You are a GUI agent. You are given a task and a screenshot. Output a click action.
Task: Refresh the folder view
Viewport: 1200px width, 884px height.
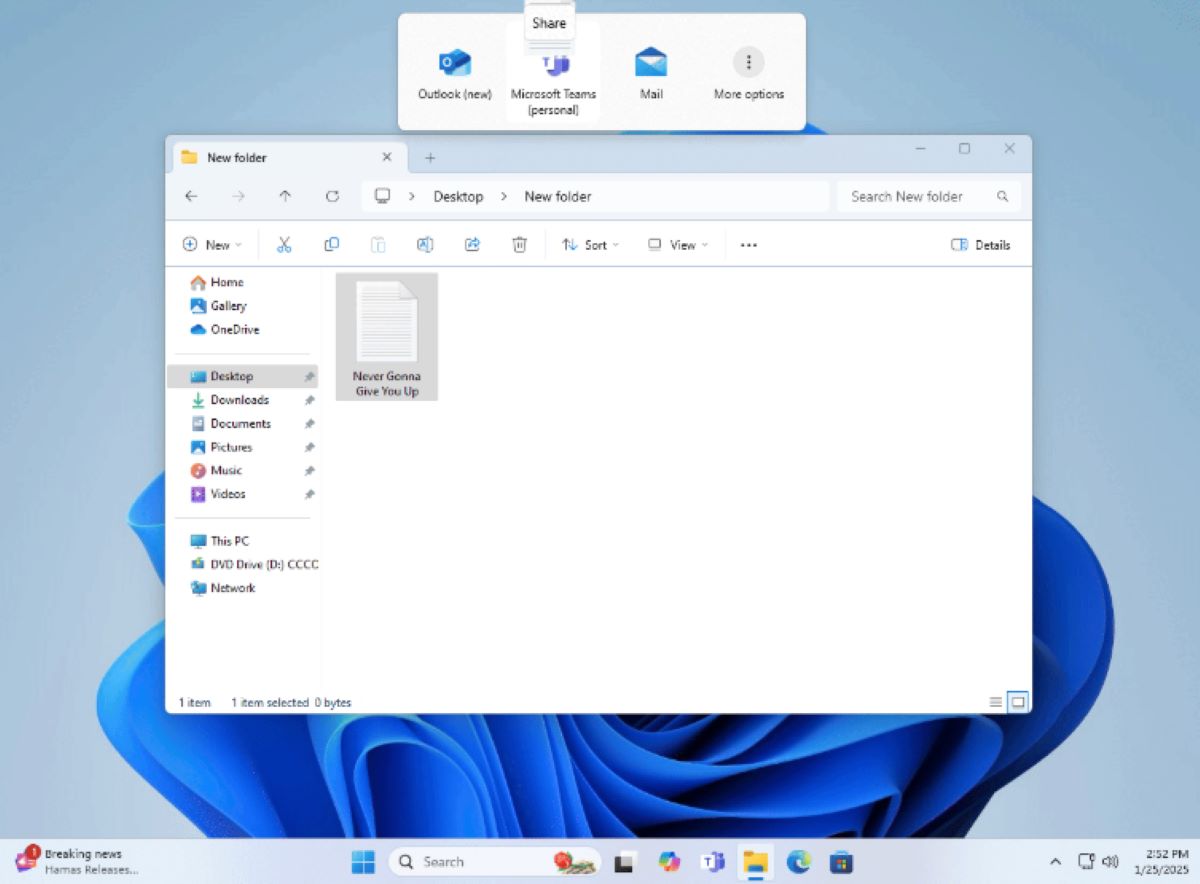[332, 196]
